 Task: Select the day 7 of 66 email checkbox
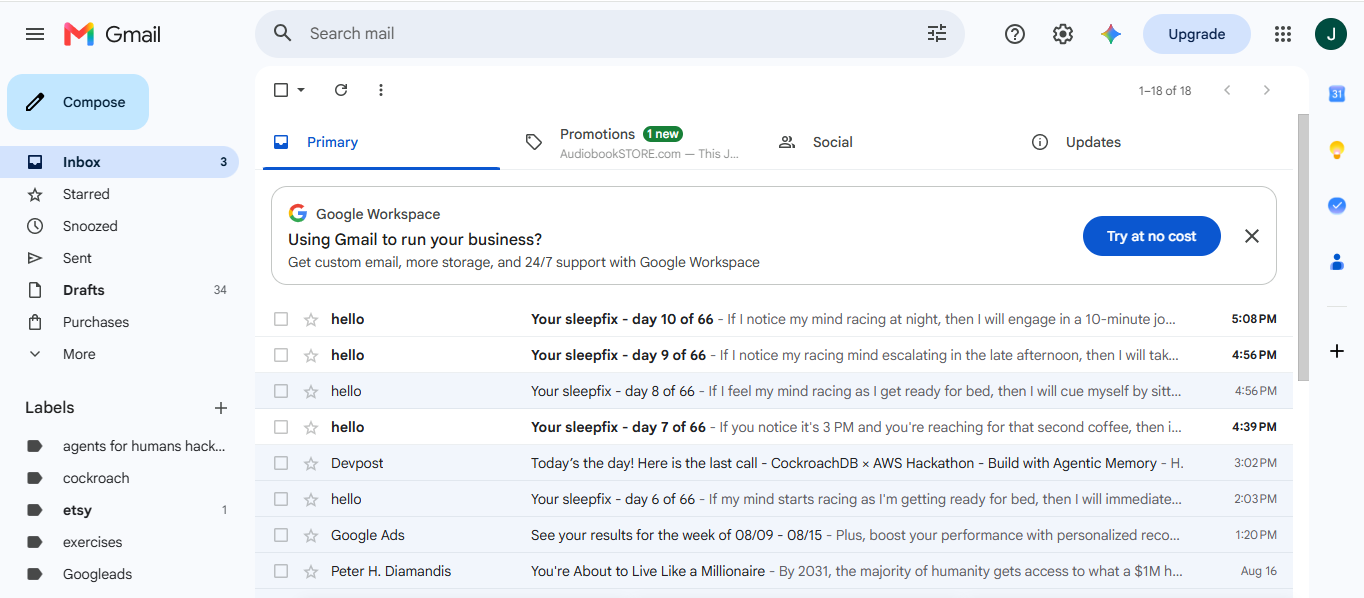[281, 427]
